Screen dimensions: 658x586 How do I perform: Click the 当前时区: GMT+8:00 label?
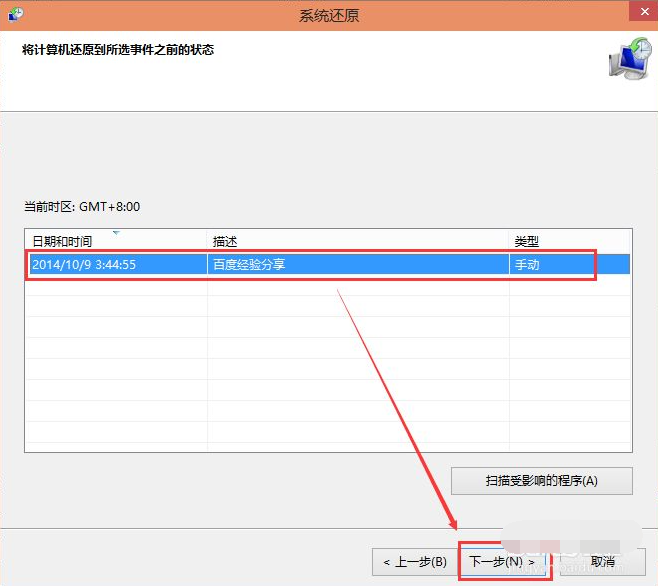click(82, 207)
